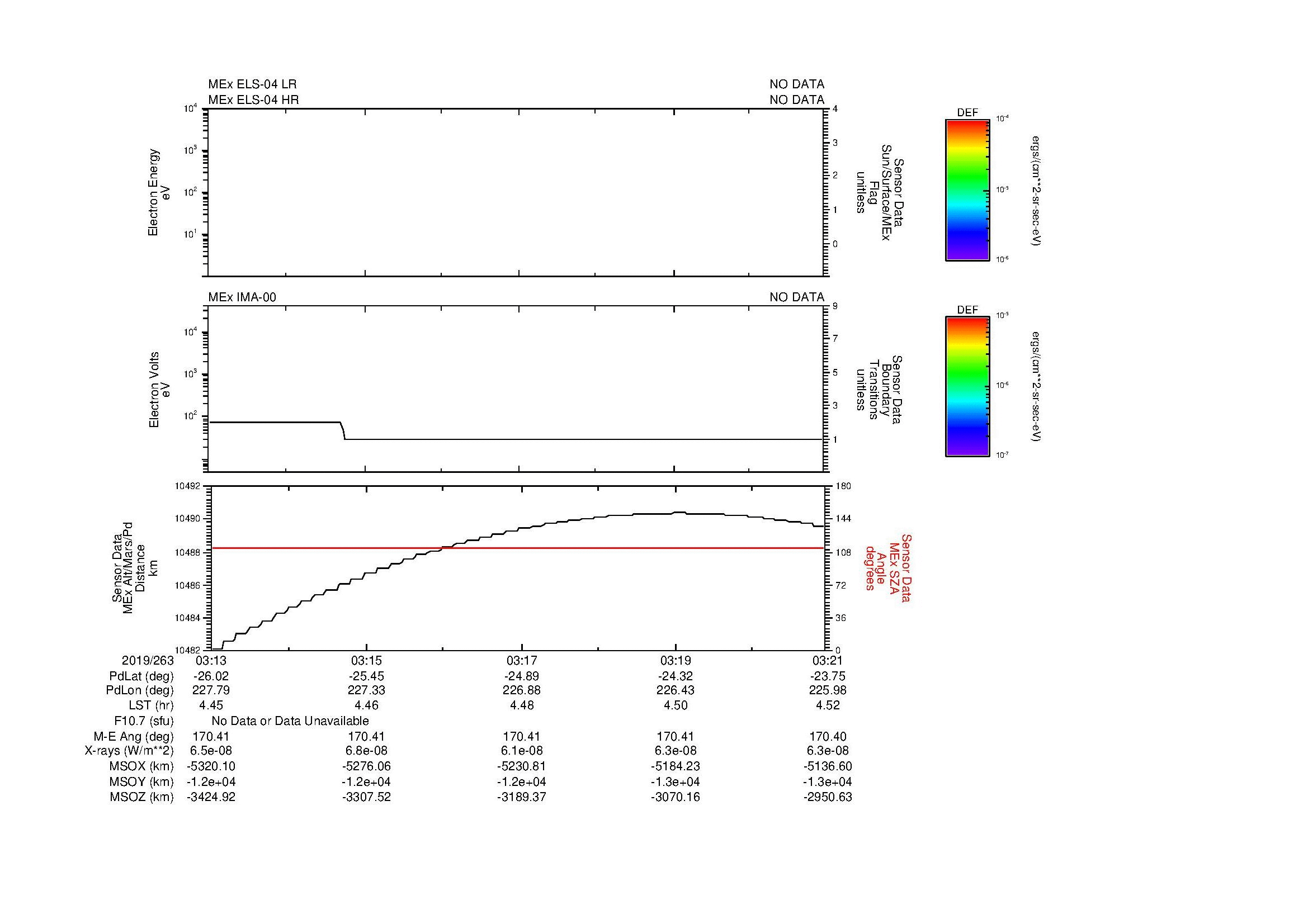Click M-E Ang value 170.40

[x=827, y=737]
